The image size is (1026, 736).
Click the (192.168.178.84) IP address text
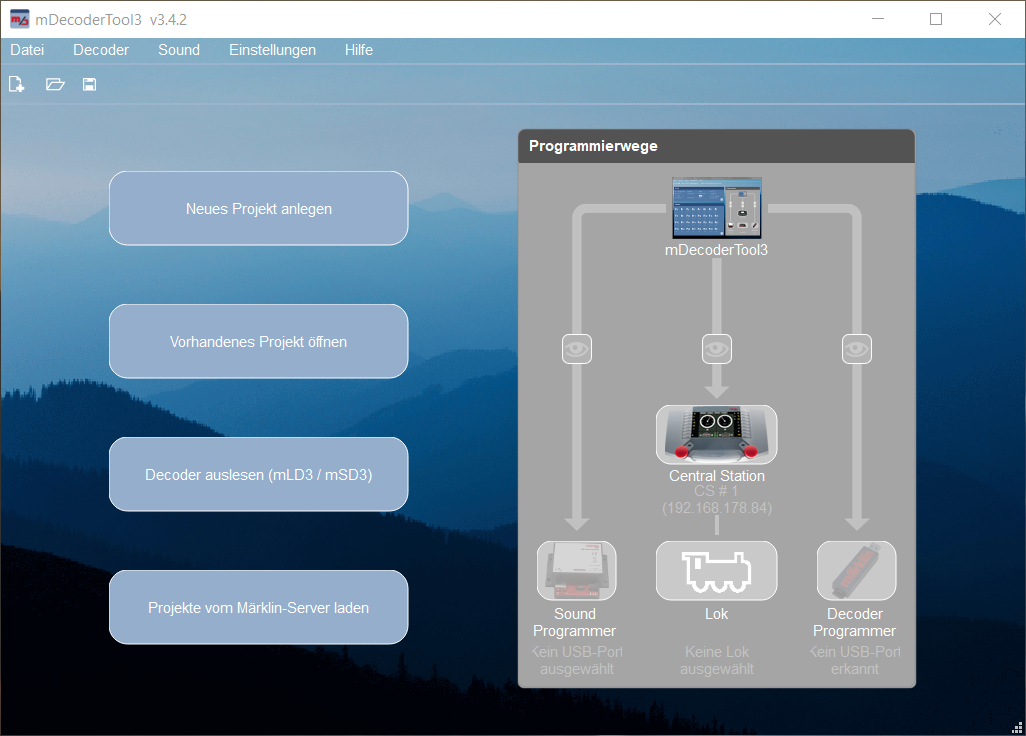pos(716,508)
